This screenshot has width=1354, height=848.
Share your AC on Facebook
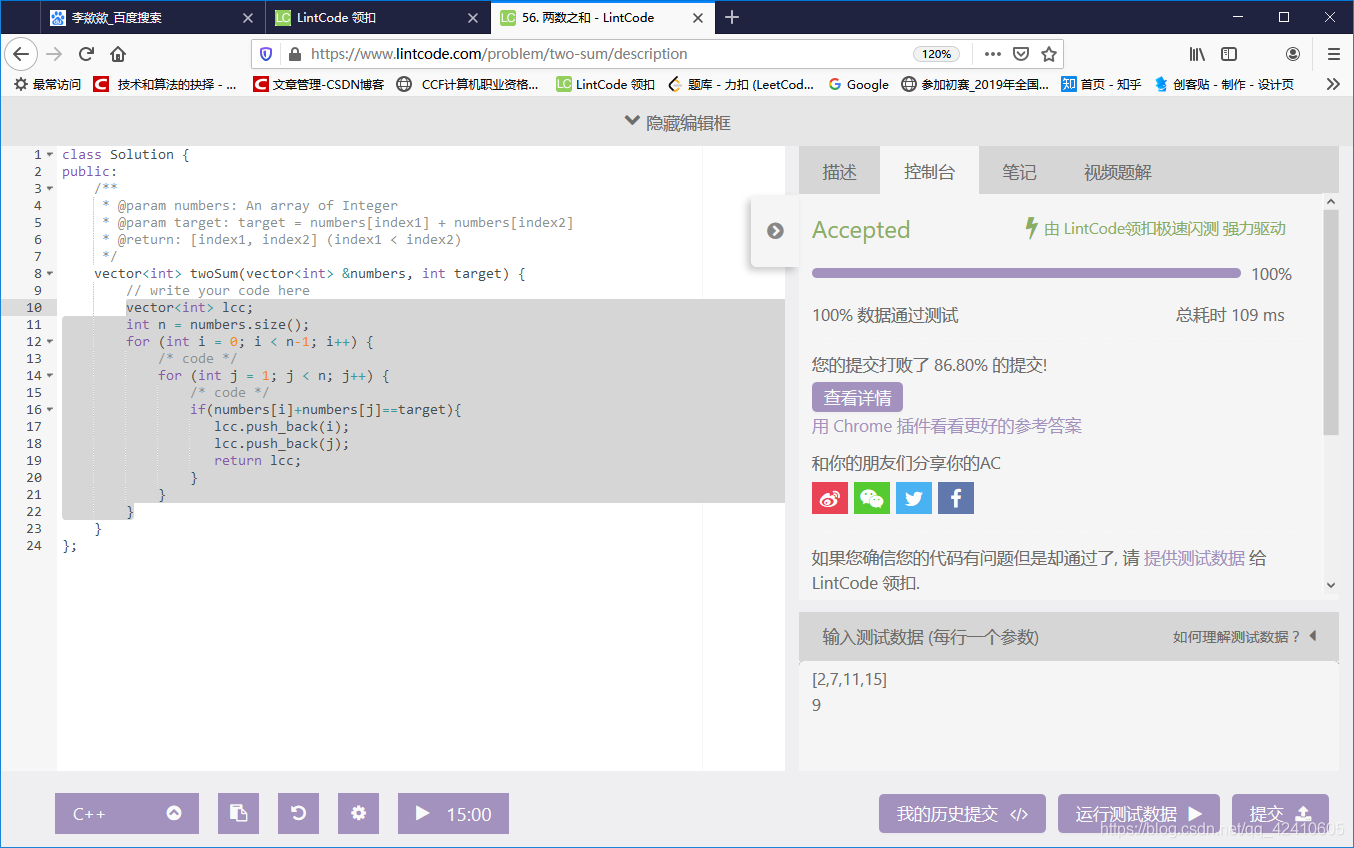[955, 497]
